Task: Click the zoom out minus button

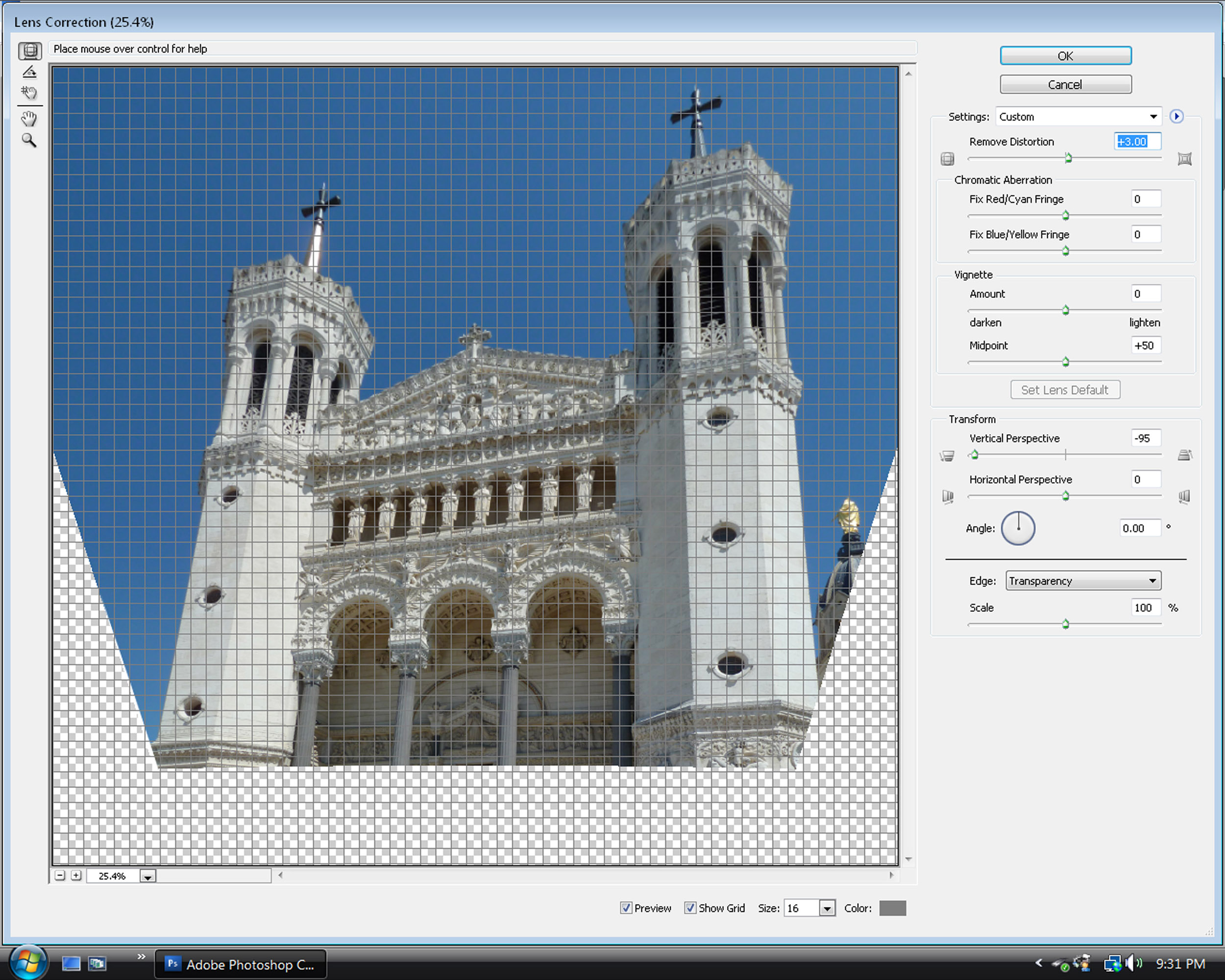Action: pos(60,876)
